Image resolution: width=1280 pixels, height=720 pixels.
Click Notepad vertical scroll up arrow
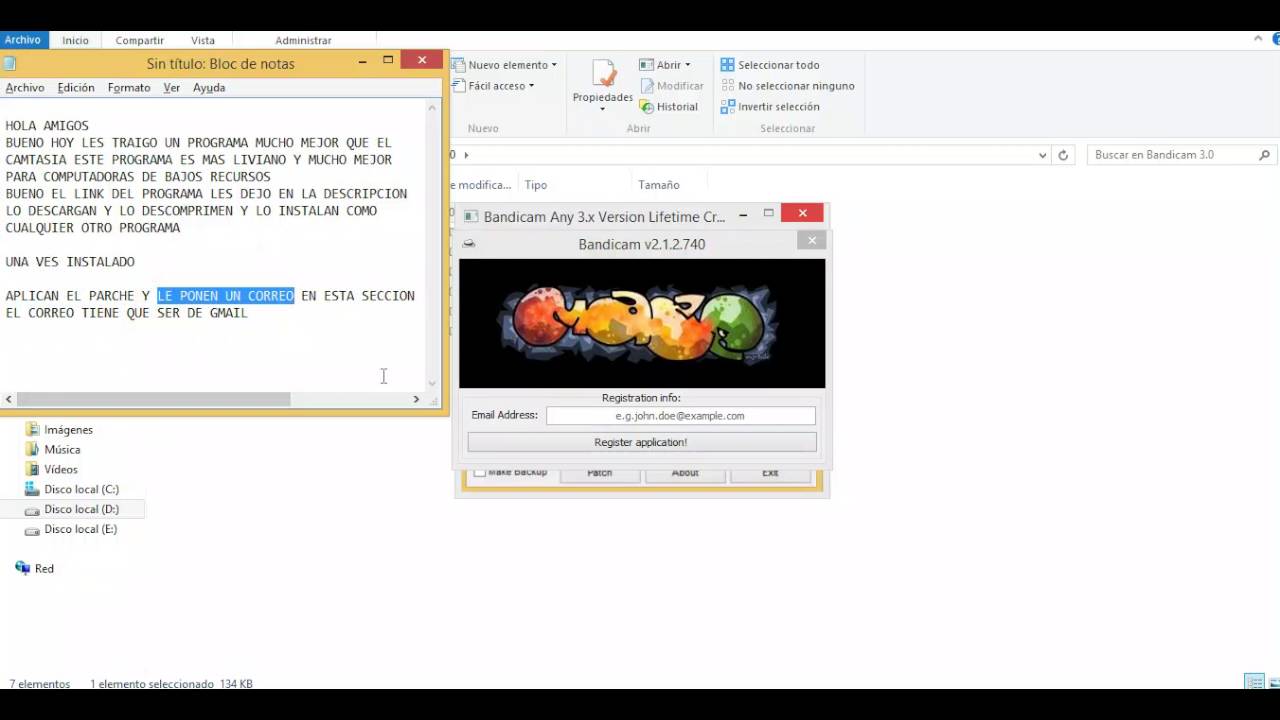[433, 107]
